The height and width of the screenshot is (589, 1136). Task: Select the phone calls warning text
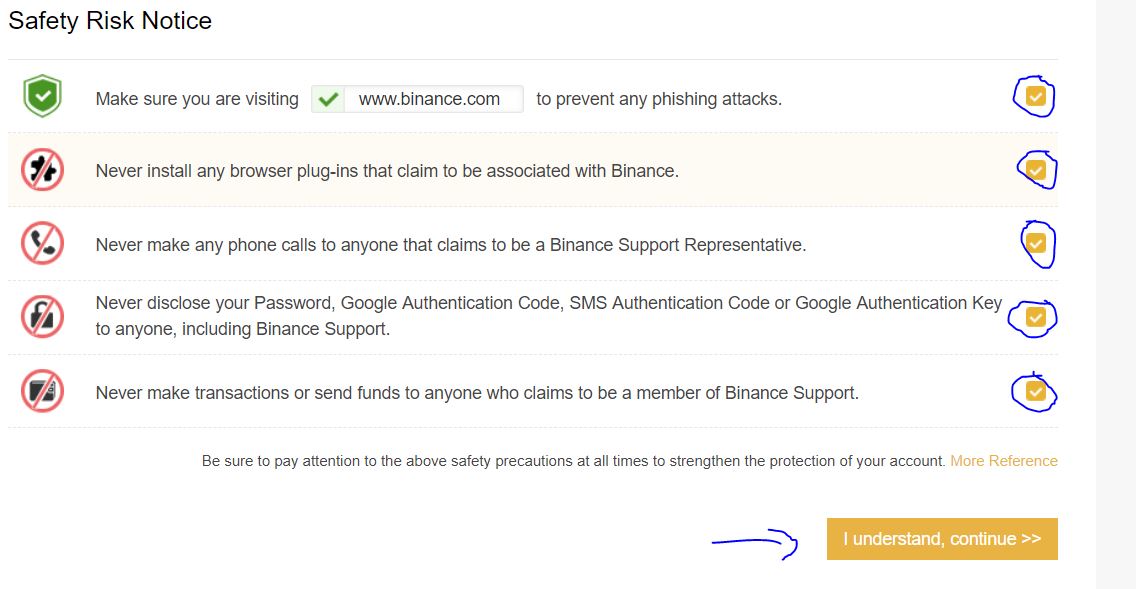click(451, 245)
